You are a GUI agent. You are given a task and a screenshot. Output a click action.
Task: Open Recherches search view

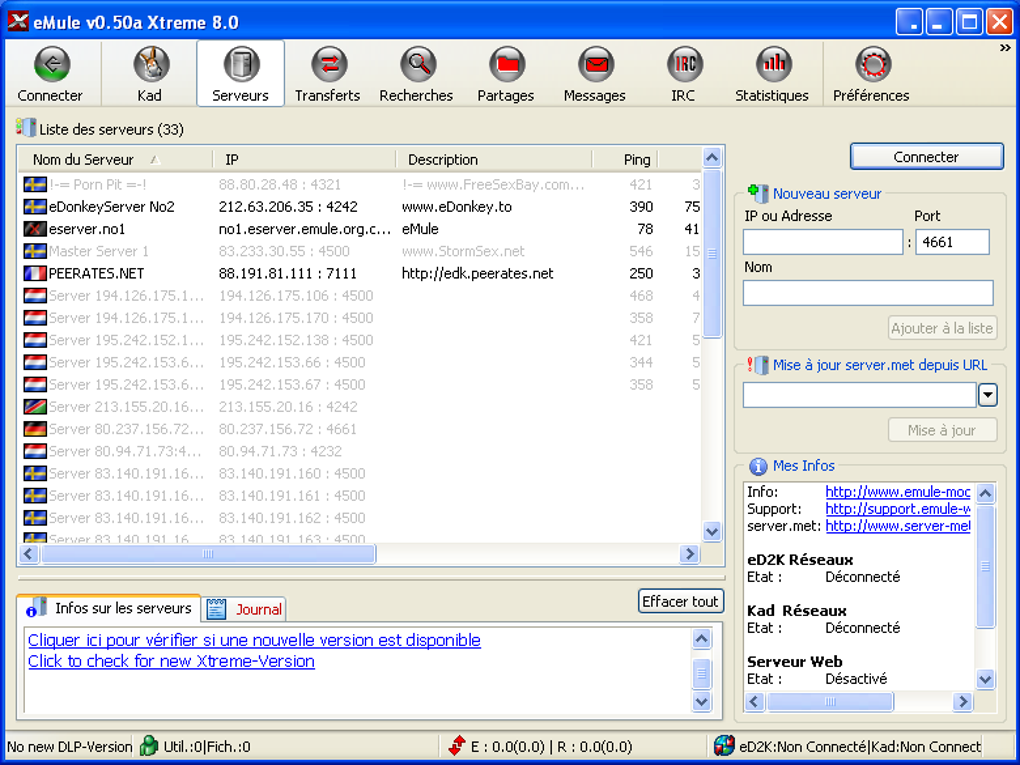tap(416, 74)
